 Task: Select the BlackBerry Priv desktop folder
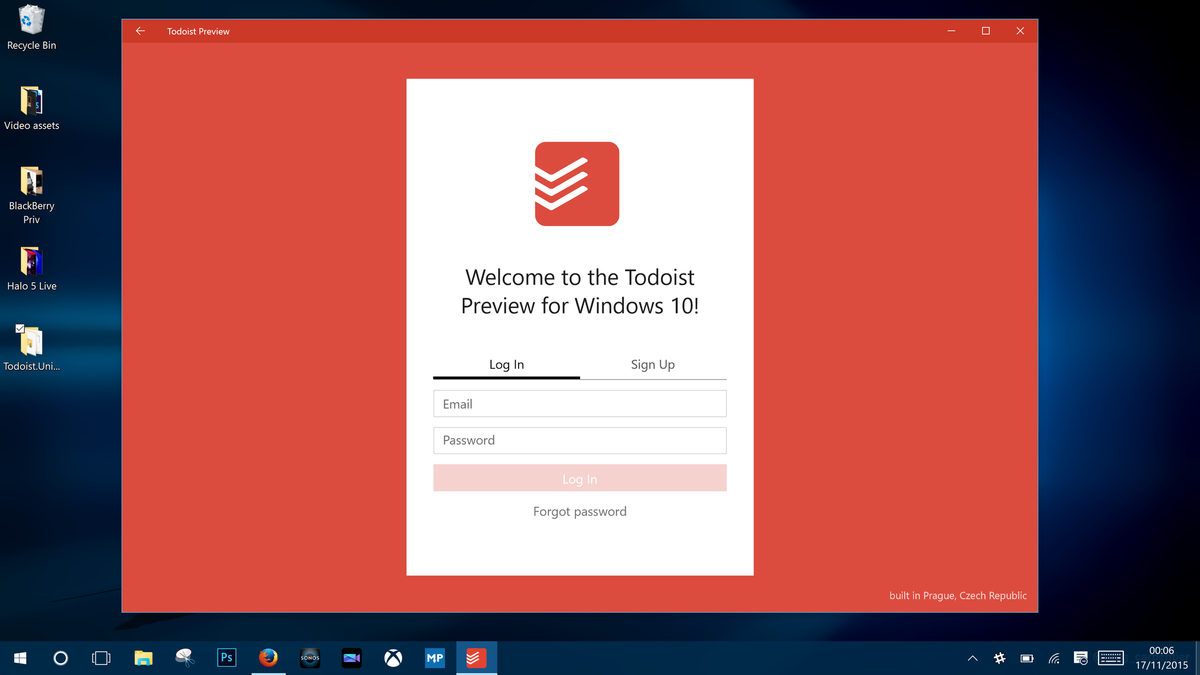click(32, 195)
